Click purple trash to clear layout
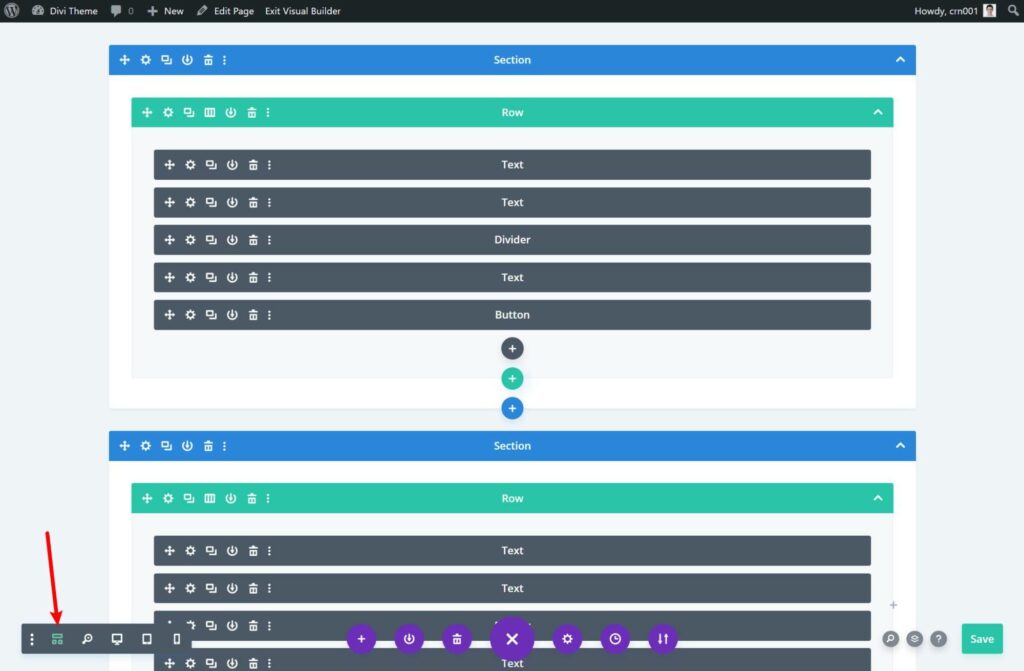 [x=457, y=639]
